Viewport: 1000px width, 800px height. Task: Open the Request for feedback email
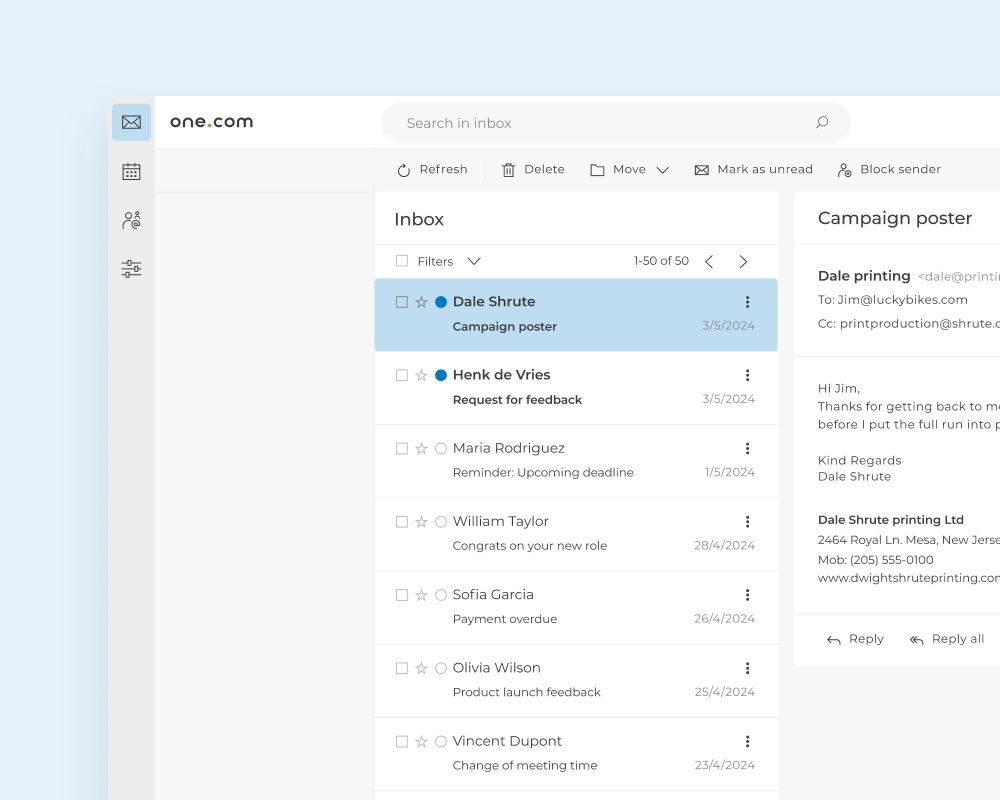coord(577,388)
